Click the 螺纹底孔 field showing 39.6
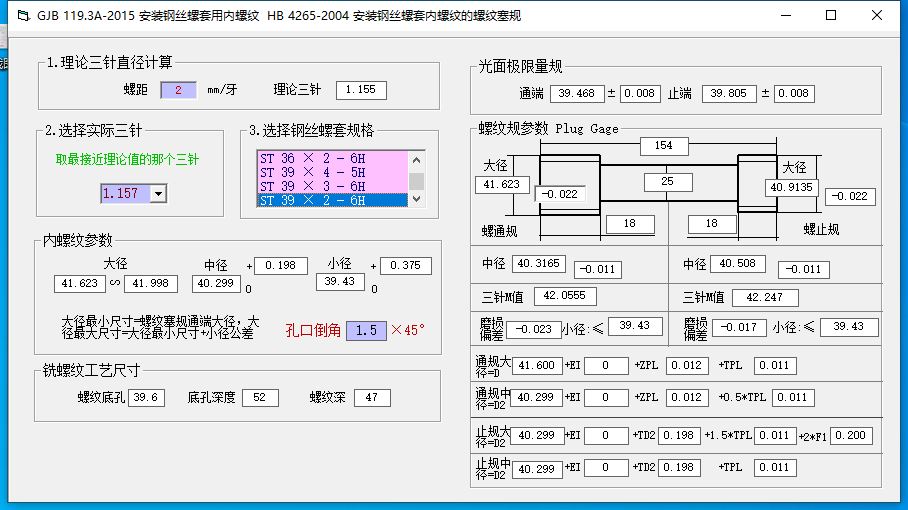The height and width of the screenshot is (510, 908). (146, 397)
